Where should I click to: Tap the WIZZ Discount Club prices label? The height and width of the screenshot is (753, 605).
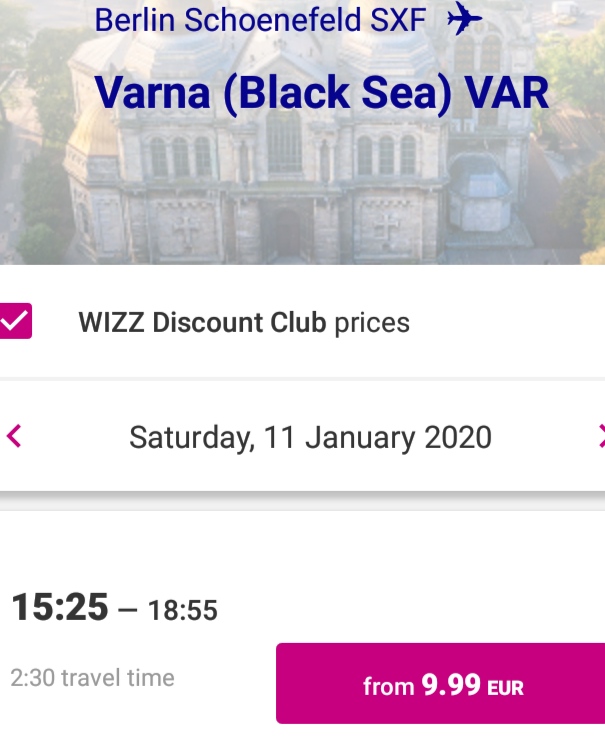point(244,322)
